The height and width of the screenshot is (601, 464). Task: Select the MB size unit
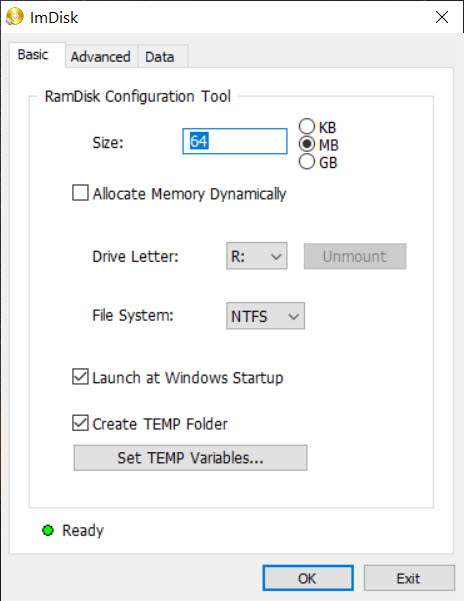pos(307,144)
